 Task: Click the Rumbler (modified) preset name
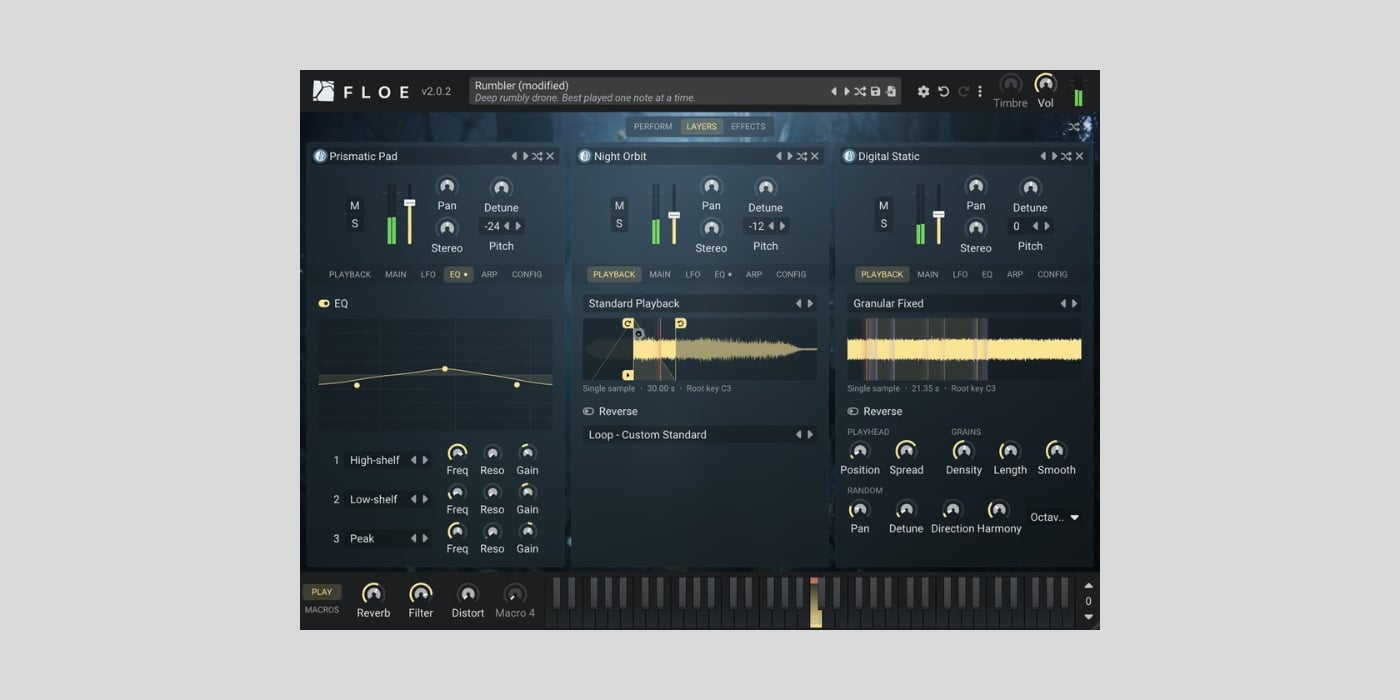(x=522, y=86)
